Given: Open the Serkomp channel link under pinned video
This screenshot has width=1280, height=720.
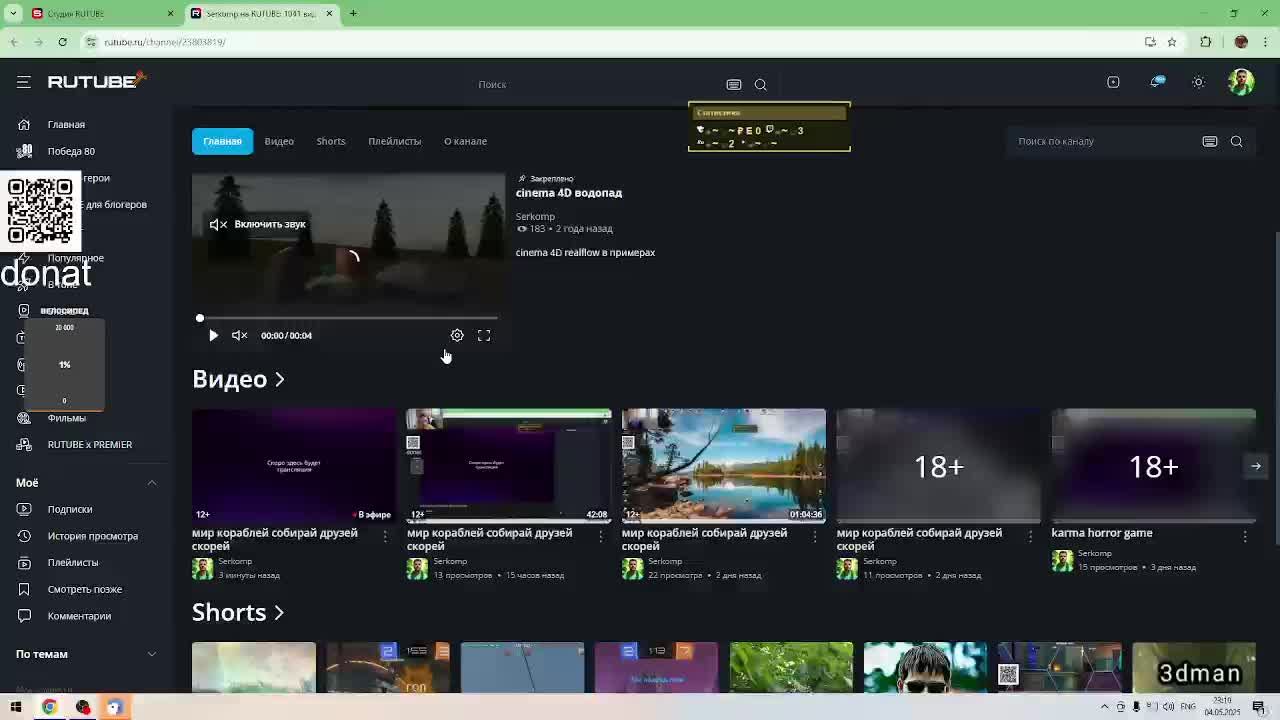Looking at the screenshot, I should (535, 216).
